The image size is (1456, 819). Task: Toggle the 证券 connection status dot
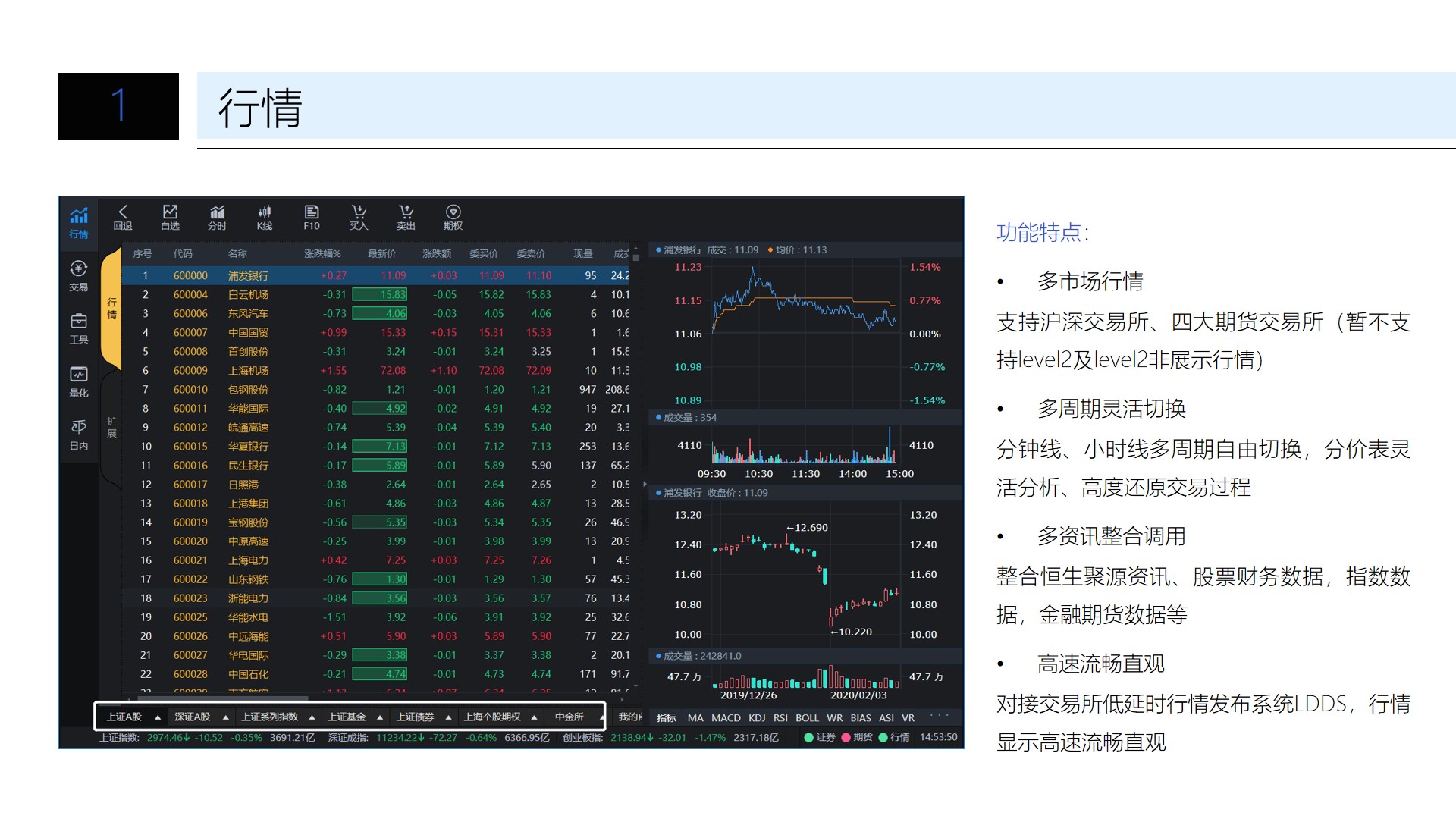[808, 736]
